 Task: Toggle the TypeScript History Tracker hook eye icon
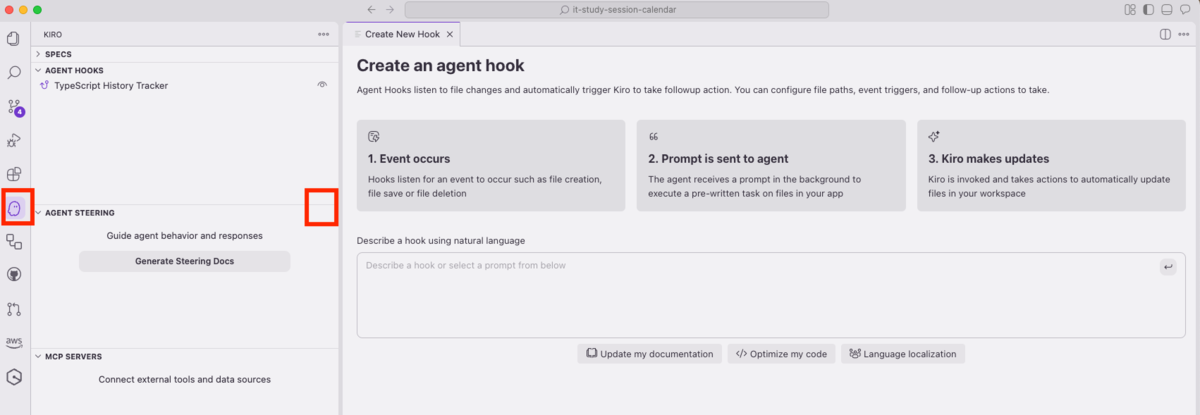point(322,85)
